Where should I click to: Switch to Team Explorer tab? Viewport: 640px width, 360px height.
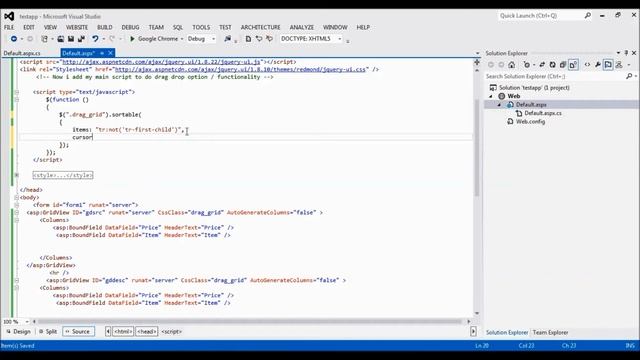click(x=550, y=332)
